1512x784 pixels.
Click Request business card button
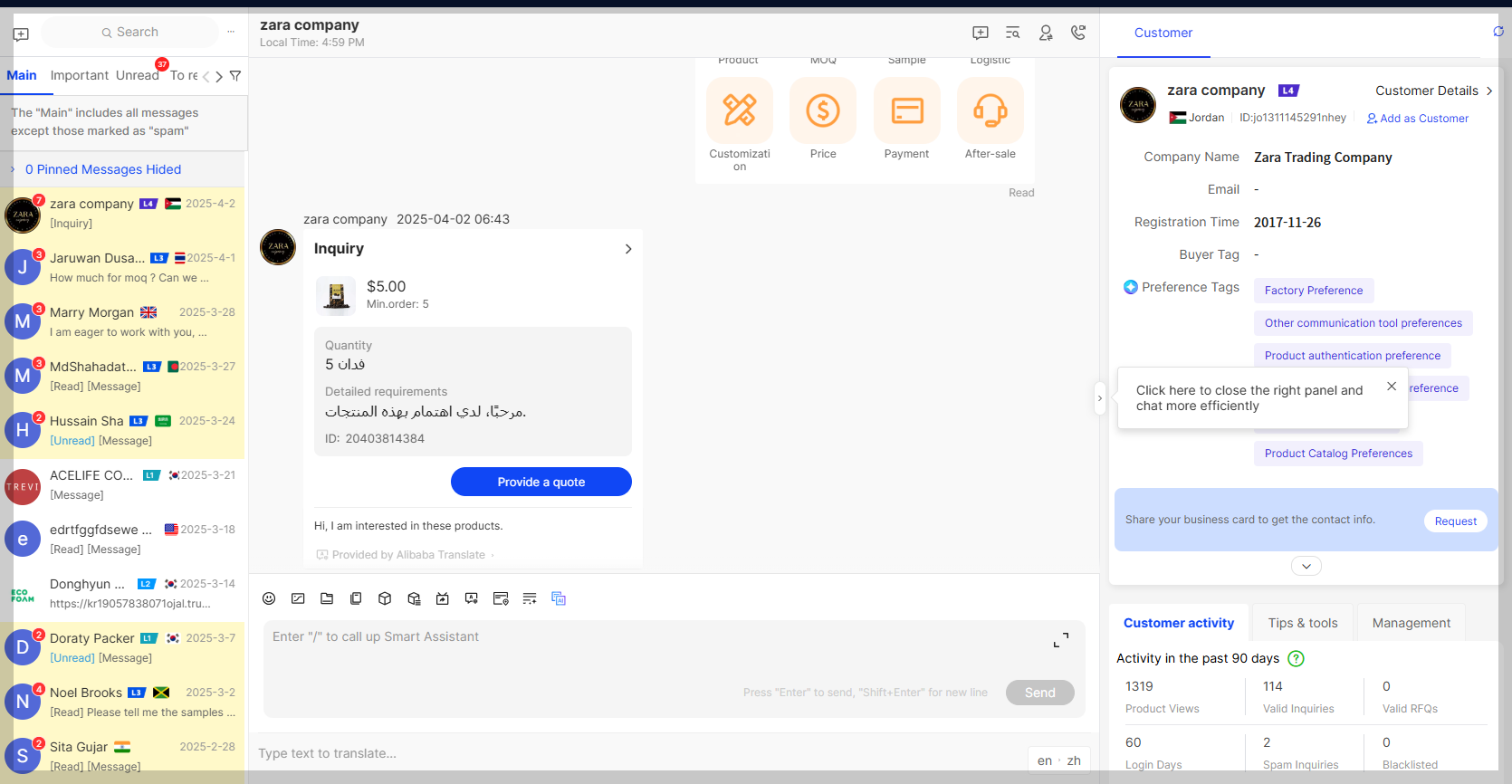(x=1456, y=521)
